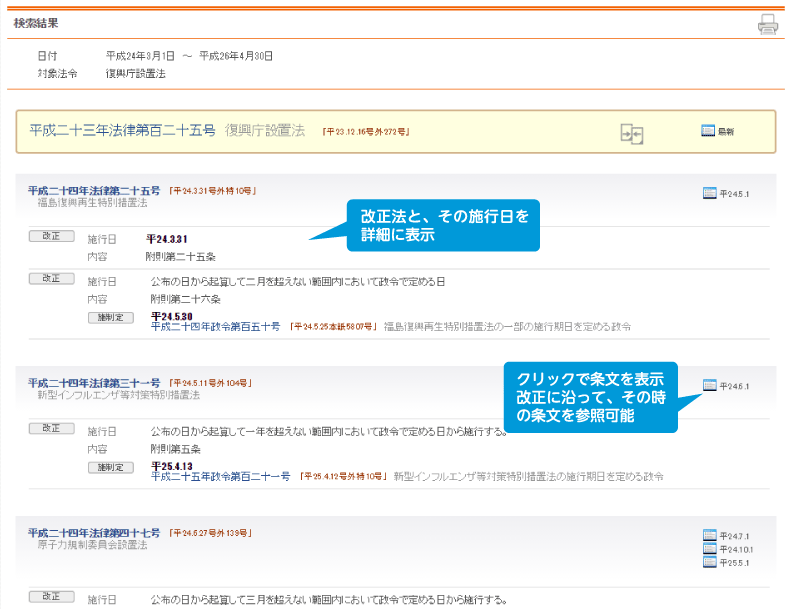This screenshot has width=790, height=609.
Task: Select gazette reference 平24.6.27号外139号
Action: point(210,533)
